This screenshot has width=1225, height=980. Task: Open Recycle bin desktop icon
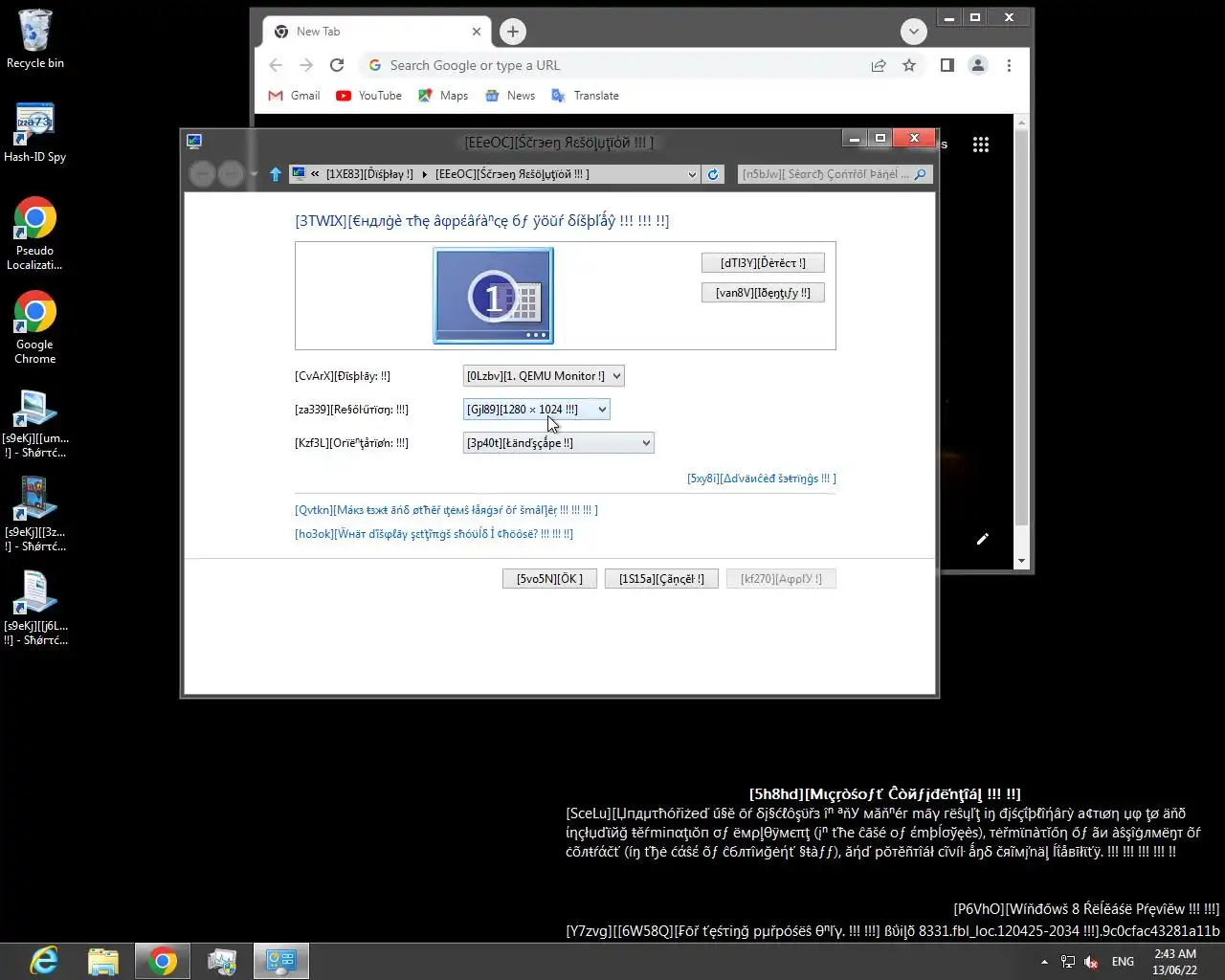pos(34,40)
